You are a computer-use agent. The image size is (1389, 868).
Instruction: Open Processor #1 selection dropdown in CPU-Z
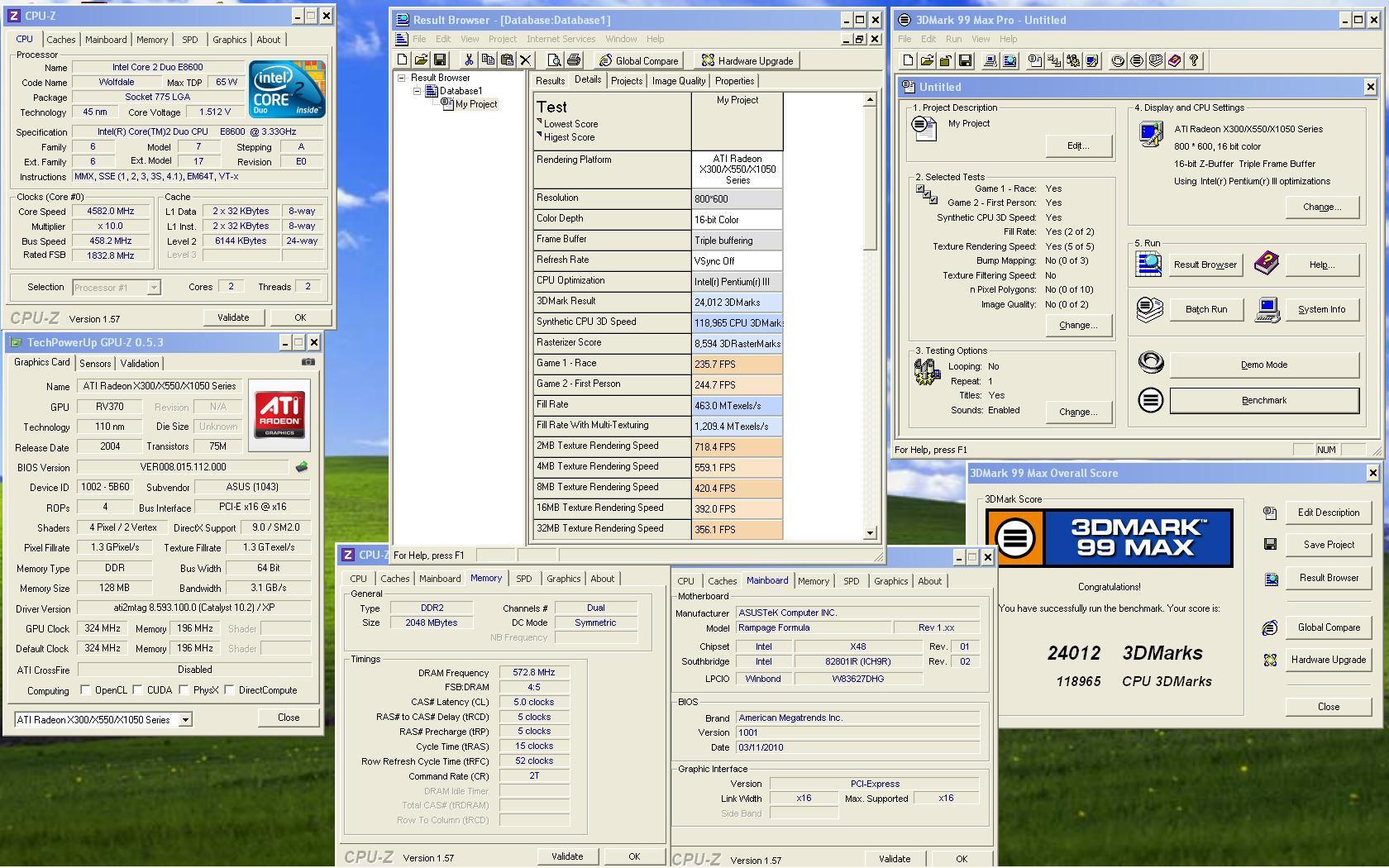pos(154,288)
